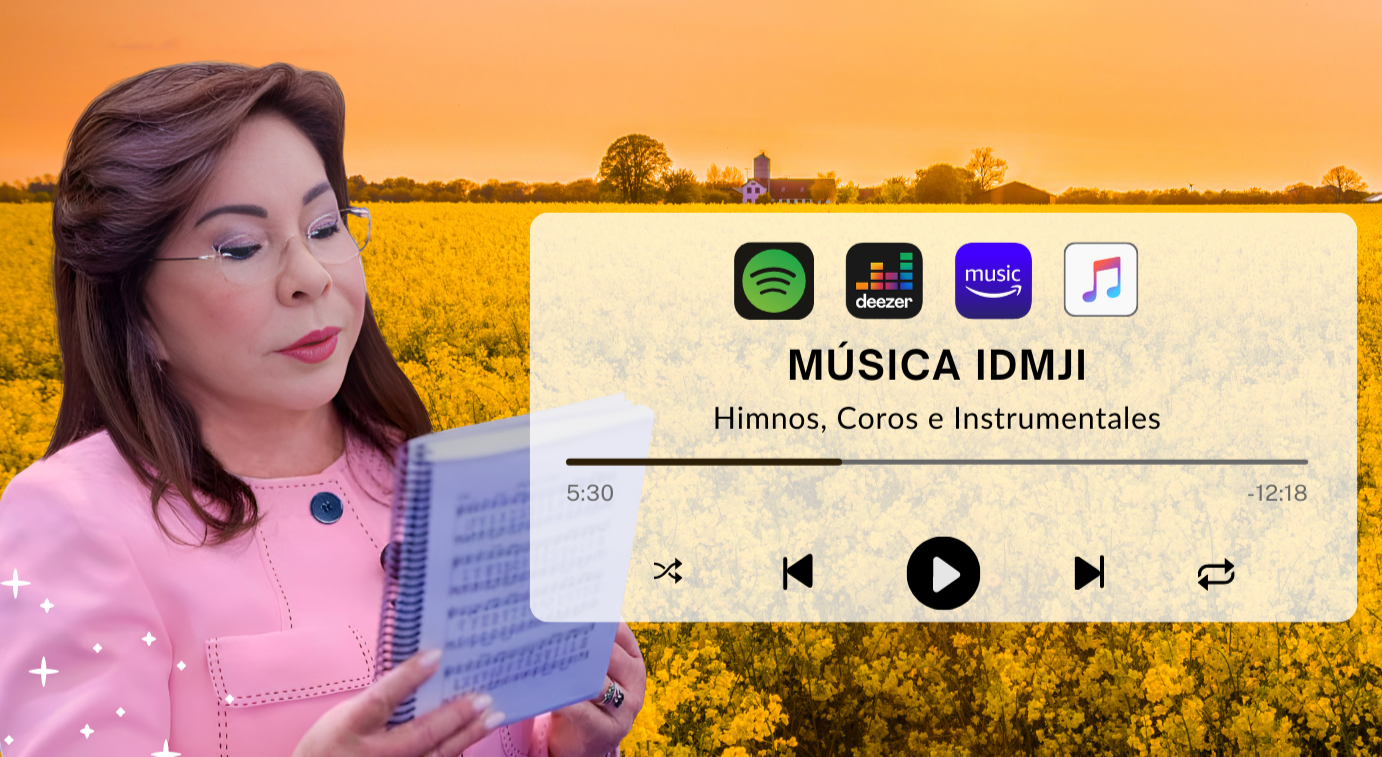
Task: Click the Deezer logo's colored bars
Action: [x=886, y=272]
